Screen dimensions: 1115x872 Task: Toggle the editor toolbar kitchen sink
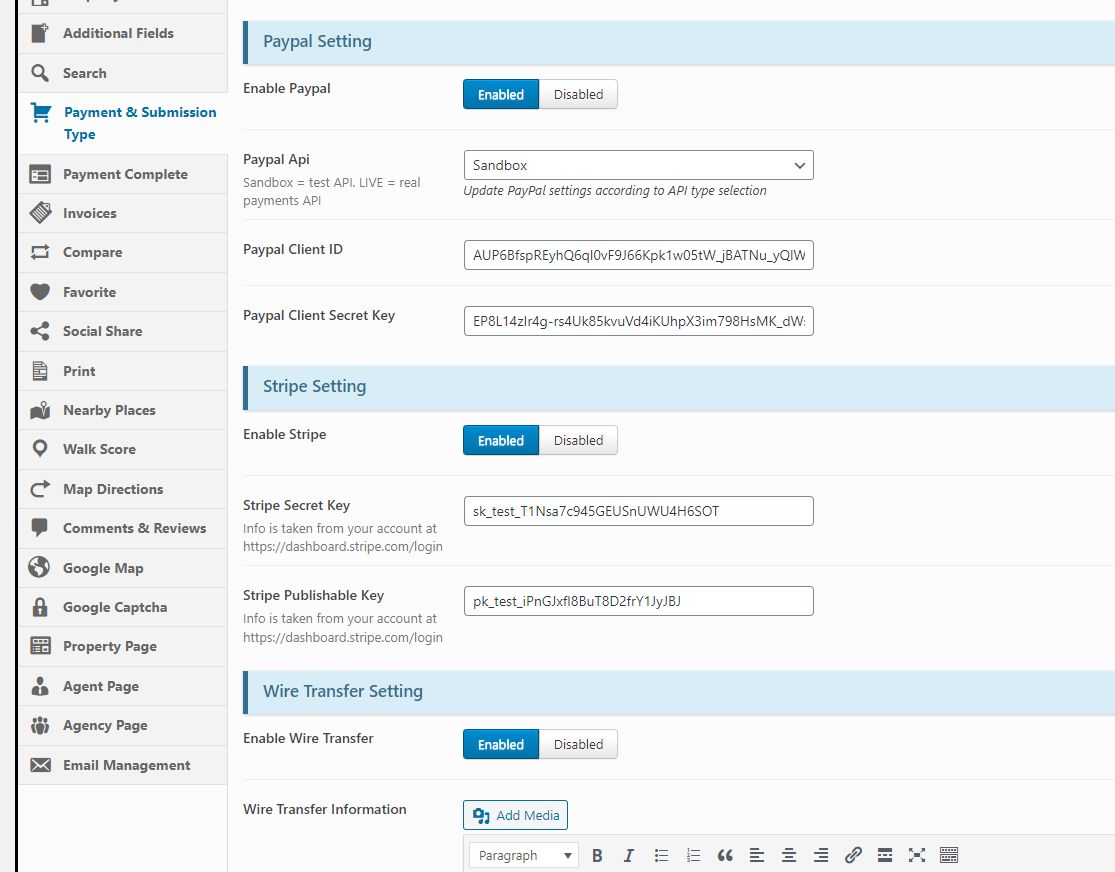(x=949, y=855)
